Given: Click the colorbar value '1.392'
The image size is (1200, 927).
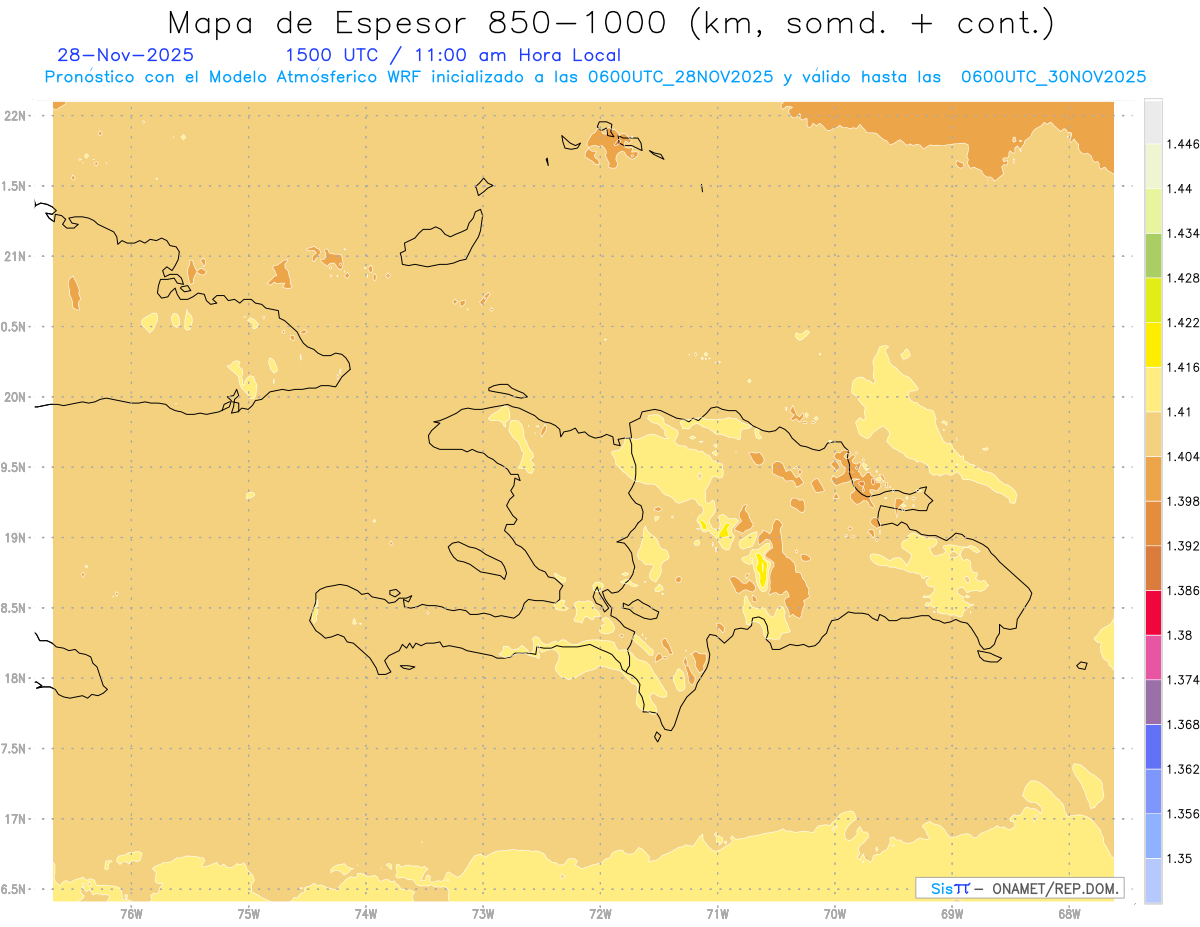Looking at the screenshot, I should click(x=1184, y=546).
